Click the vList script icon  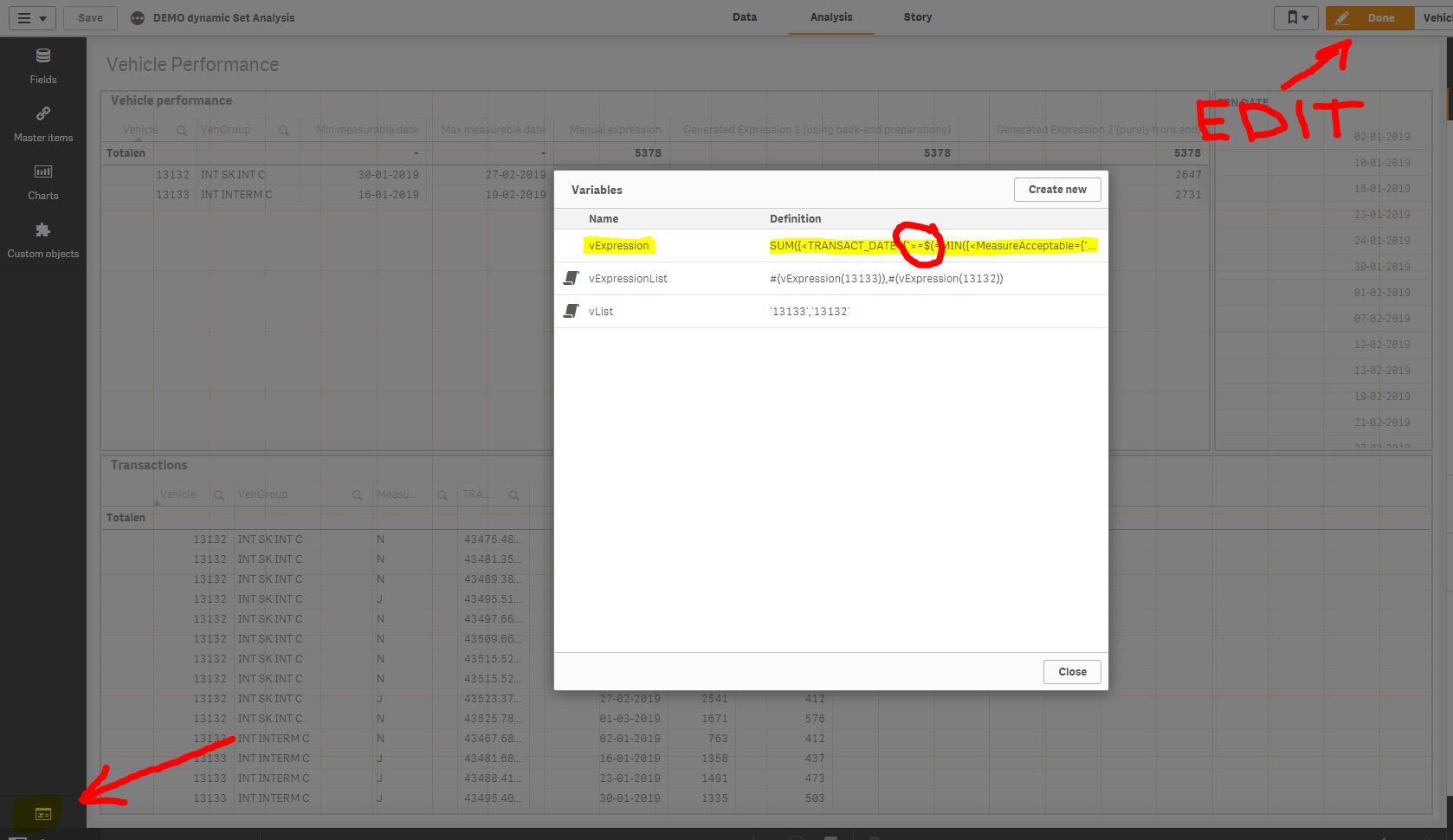click(572, 311)
